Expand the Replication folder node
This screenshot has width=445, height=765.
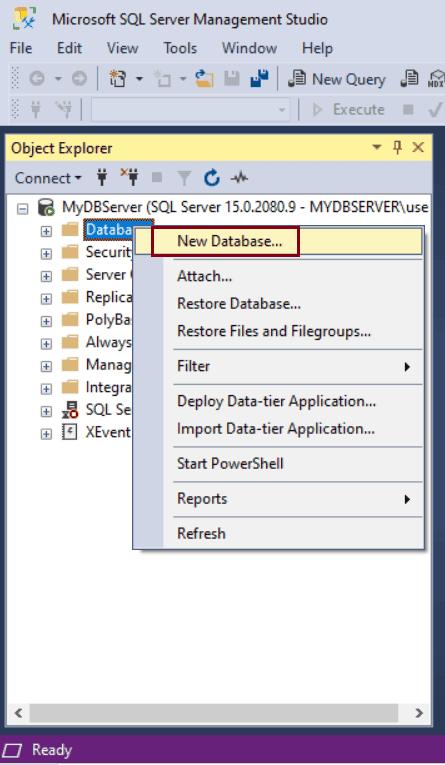coord(46,299)
